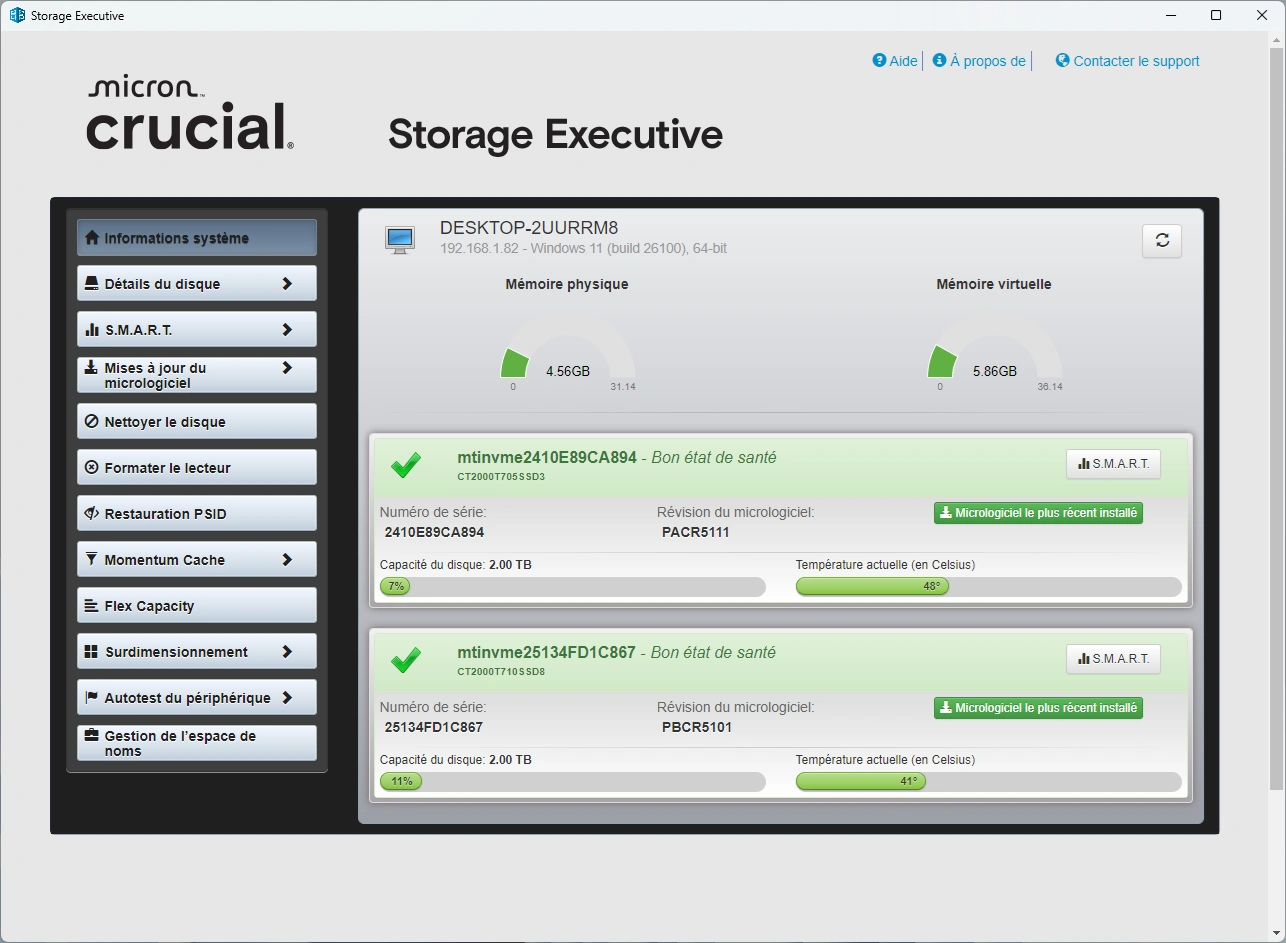
Task: Expand chevron on Détails du disque
Action: [x=287, y=284]
